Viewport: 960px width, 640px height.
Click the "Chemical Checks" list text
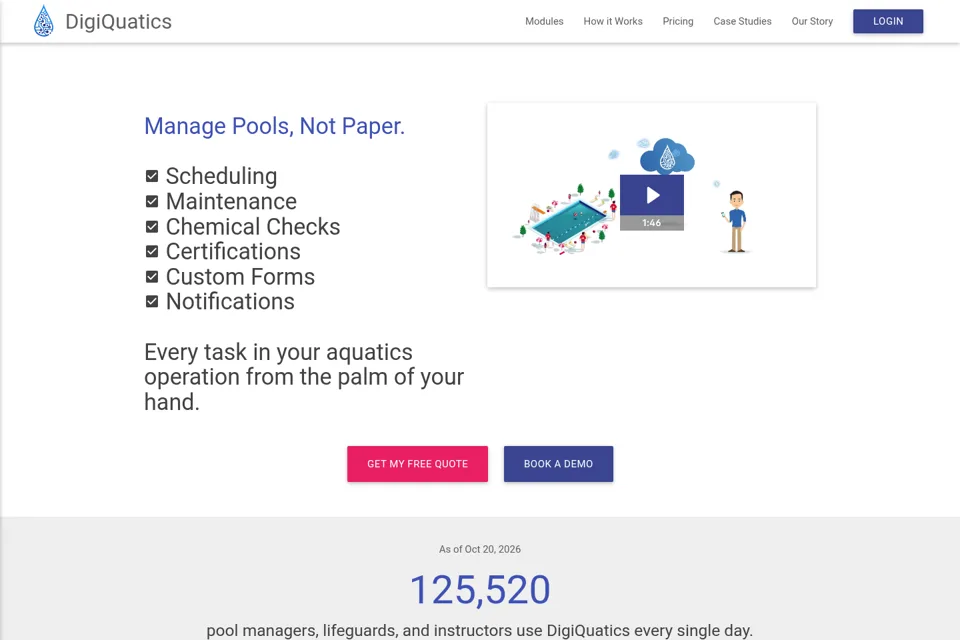pos(253,227)
